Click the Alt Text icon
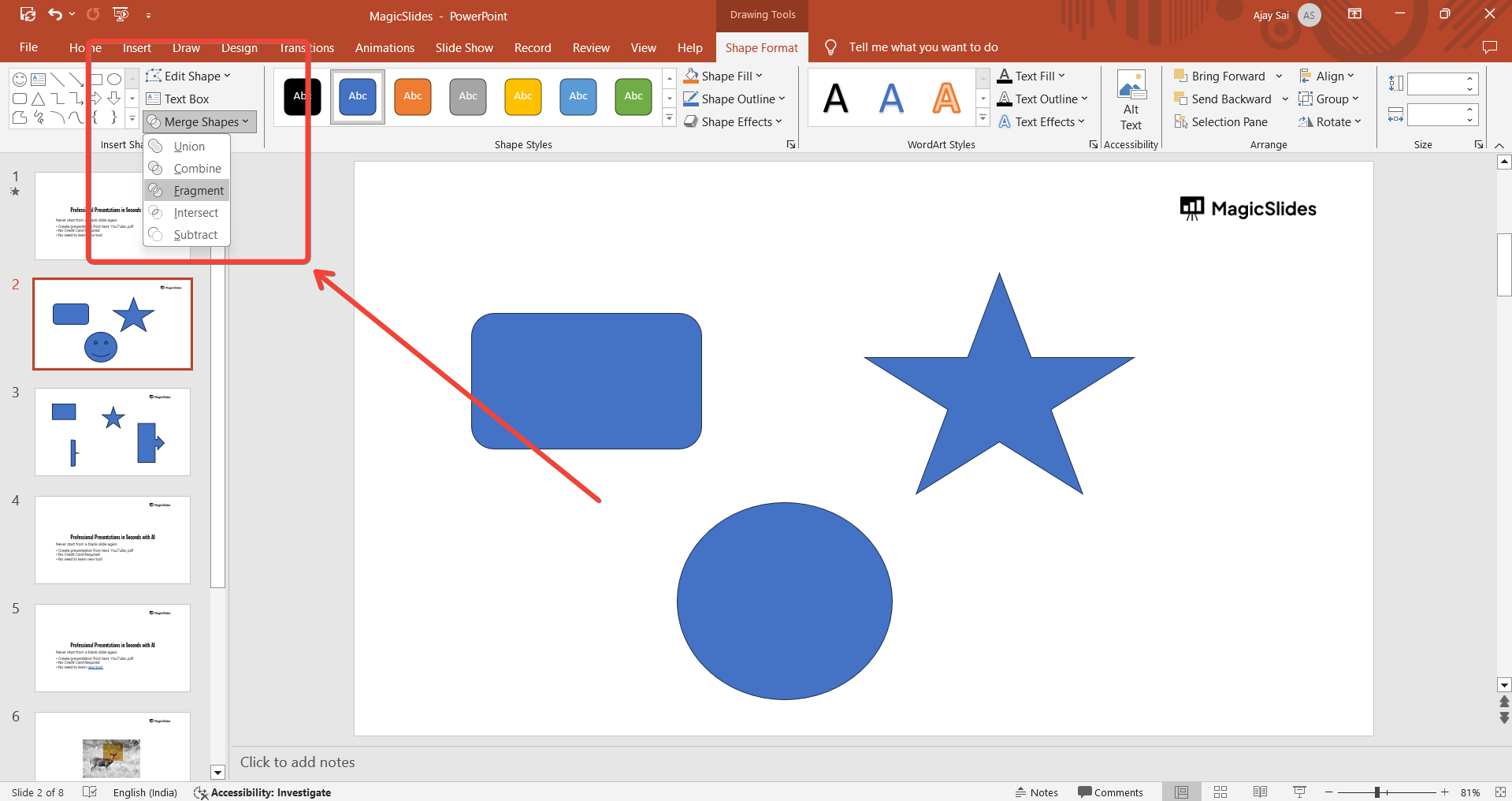 pos(1131,101)
